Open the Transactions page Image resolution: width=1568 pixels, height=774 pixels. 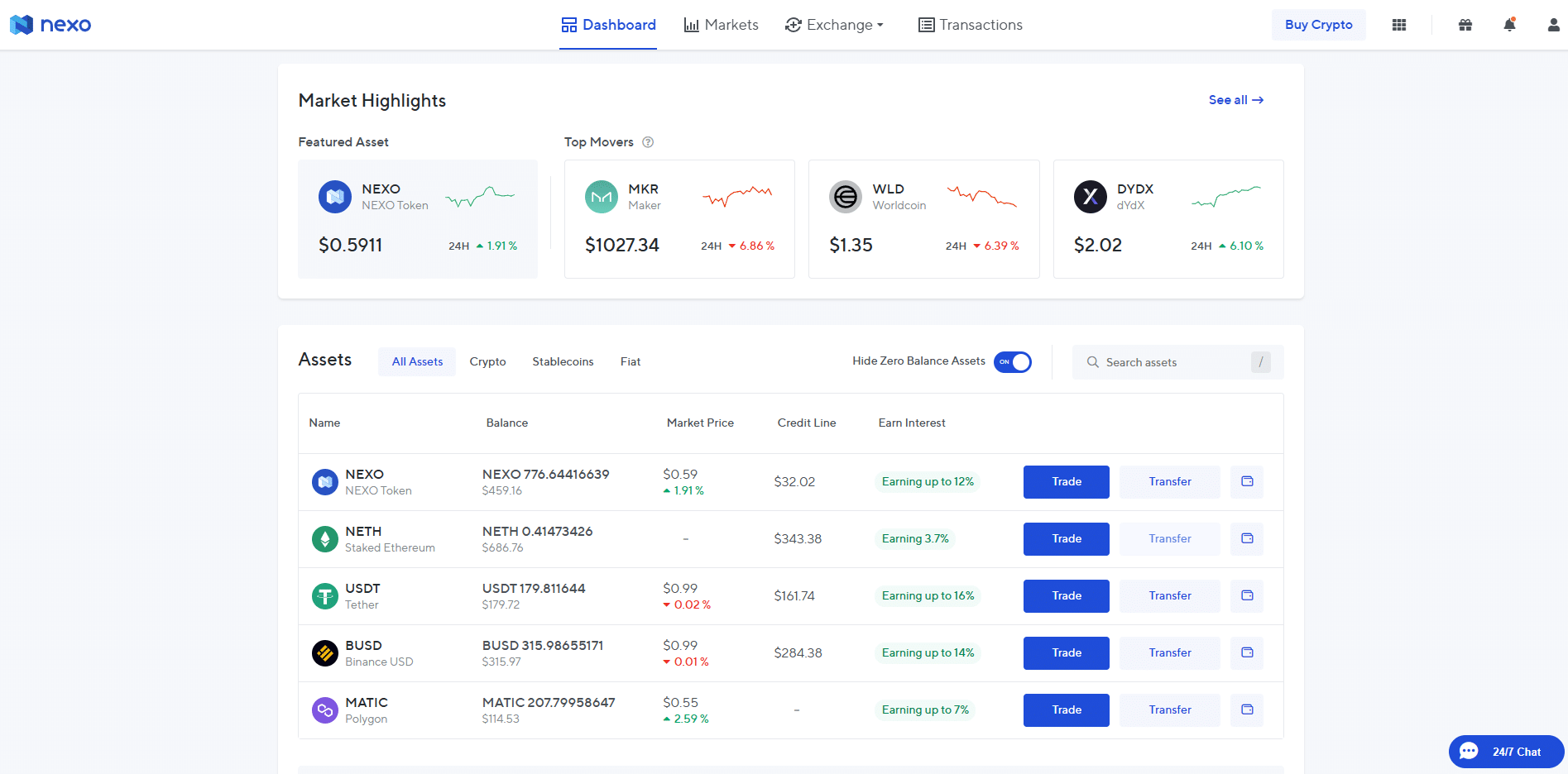coord(971,25)
